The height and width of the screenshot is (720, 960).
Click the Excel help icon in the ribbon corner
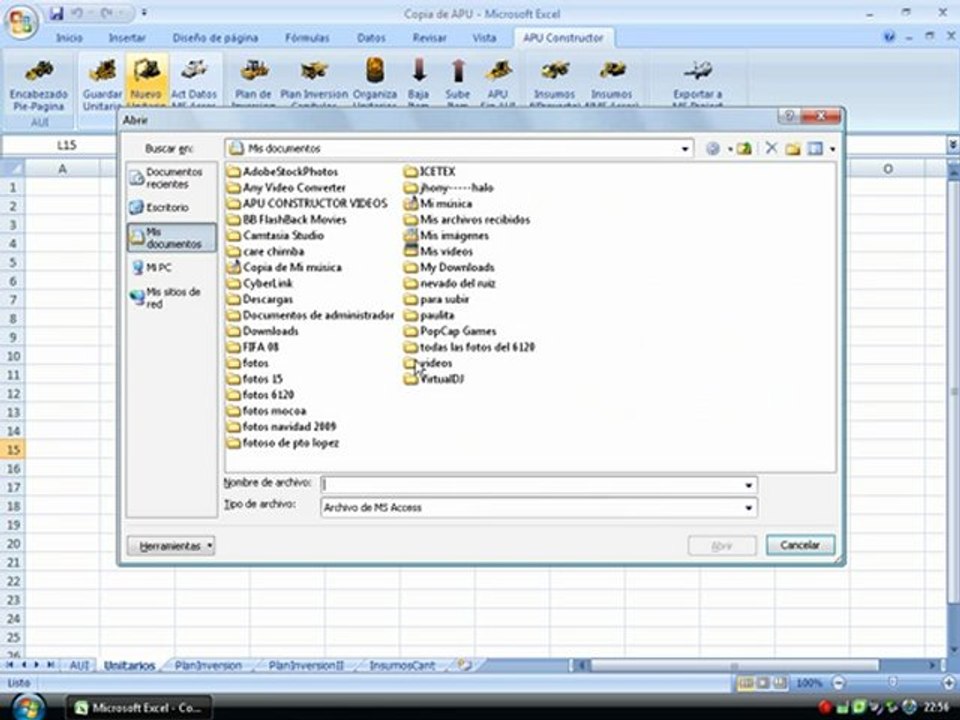coord(889,37)
